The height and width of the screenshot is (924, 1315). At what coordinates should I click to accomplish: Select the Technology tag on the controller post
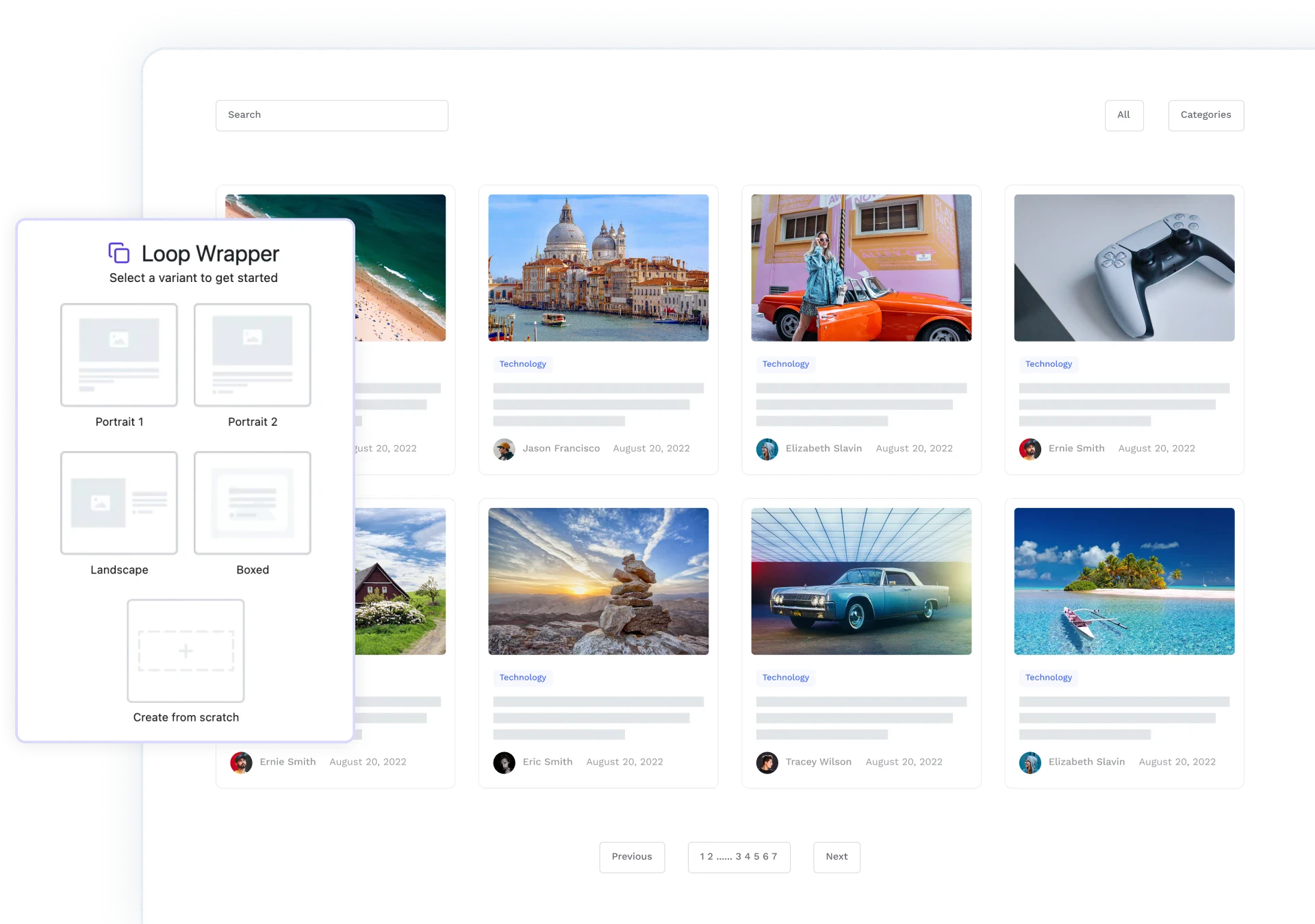click(1049, 364)
